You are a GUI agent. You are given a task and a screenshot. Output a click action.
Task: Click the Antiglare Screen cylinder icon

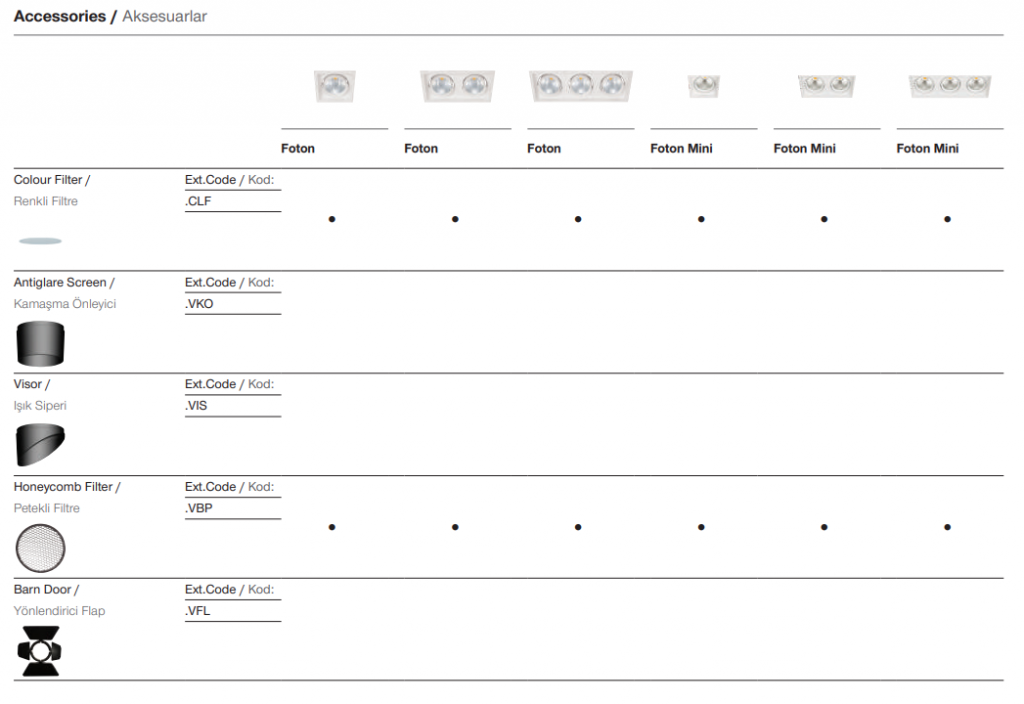tap(40, 344)
